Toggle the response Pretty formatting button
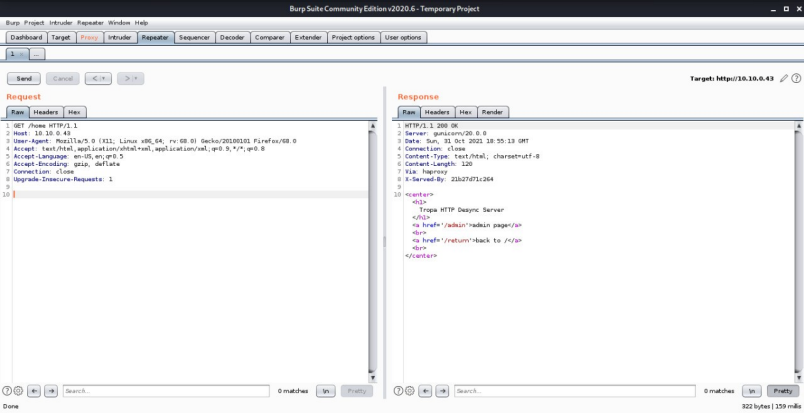This screenshot has height=416, width=805. [783, 391]
